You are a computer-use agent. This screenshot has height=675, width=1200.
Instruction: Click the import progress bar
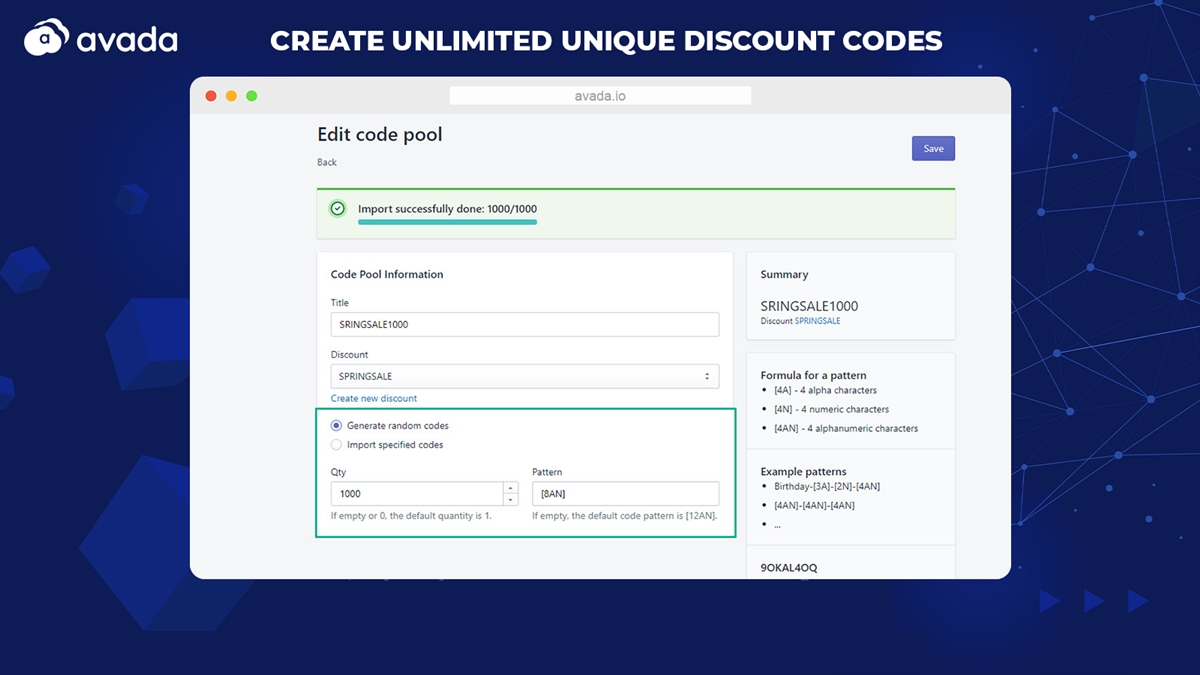pyautogui.click(x=447, y=222)
